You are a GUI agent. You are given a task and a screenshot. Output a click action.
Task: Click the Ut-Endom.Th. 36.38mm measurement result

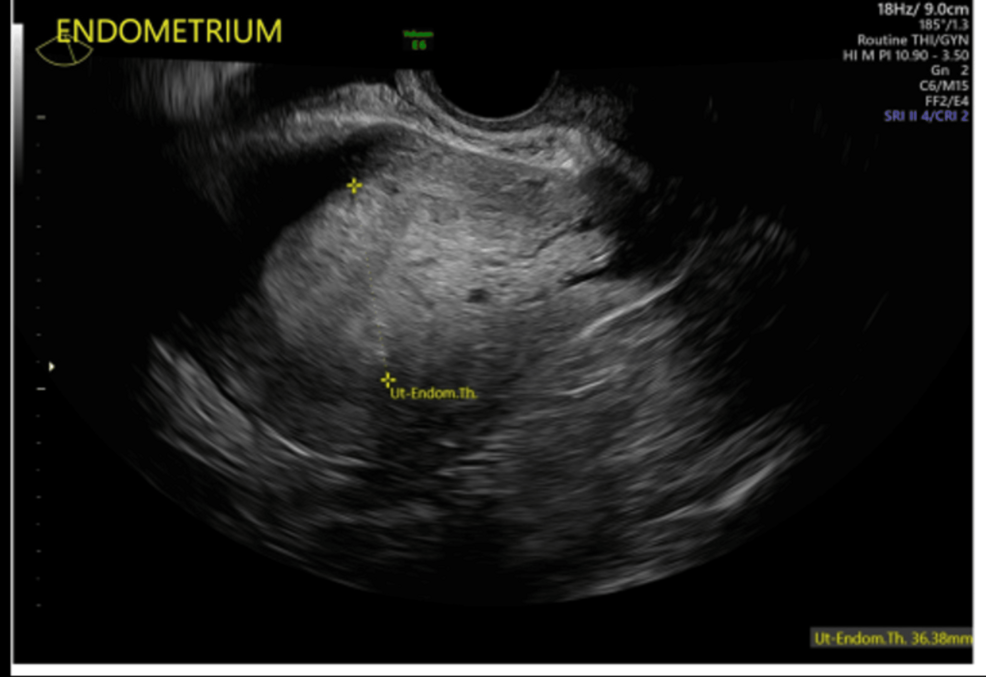coord(892,637)
